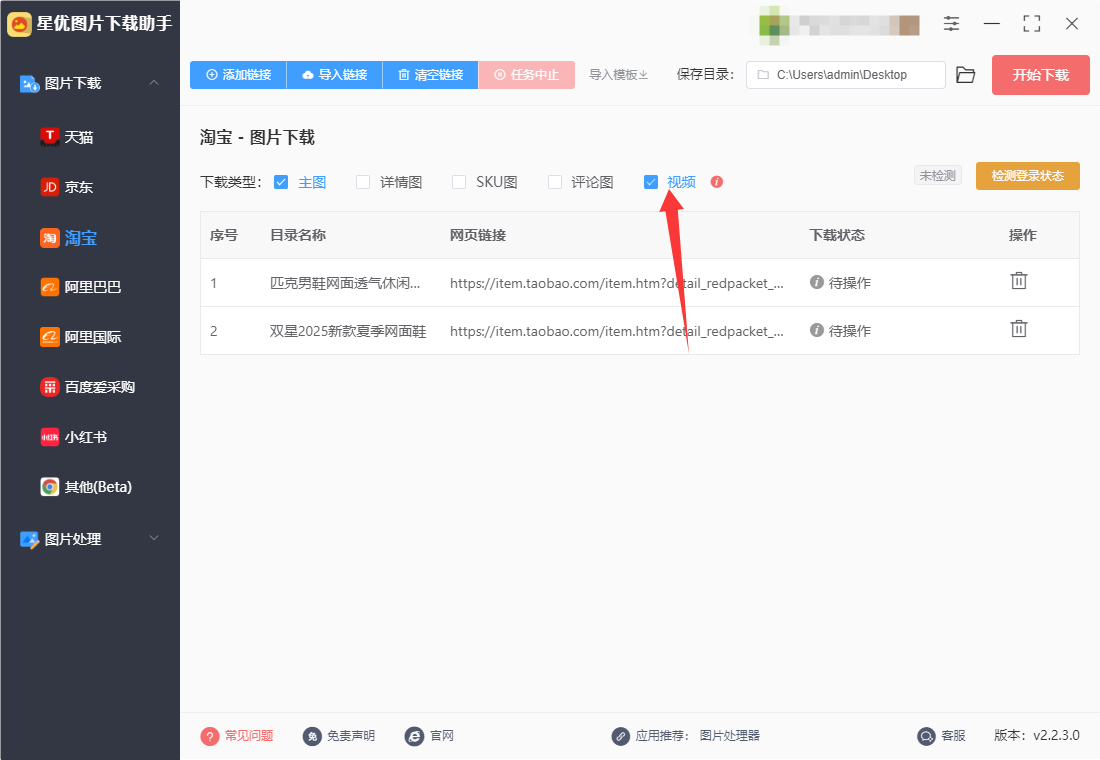Click the 添加链接 button
Screen dimensions: 1100x760
pos(238,75)
